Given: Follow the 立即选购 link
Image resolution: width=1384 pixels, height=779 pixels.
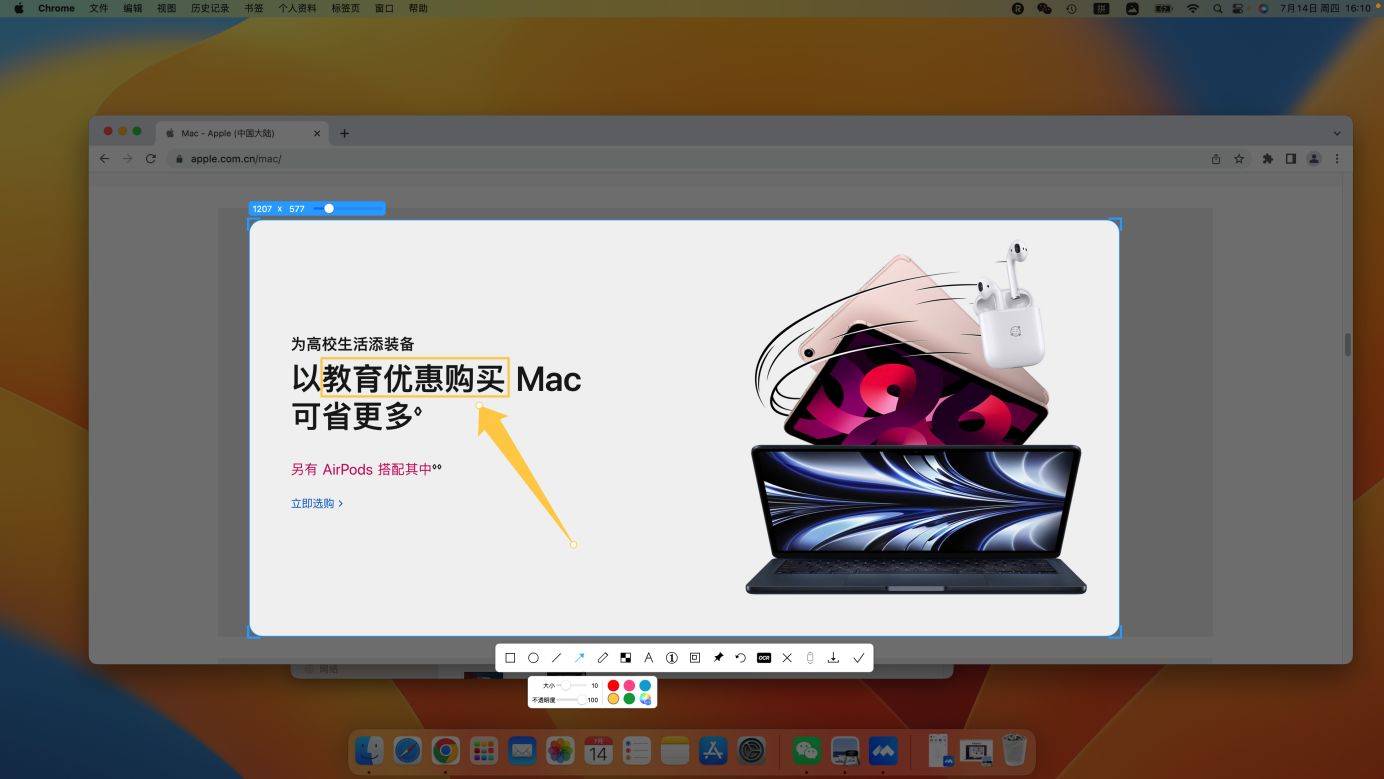Looking at the screenshot, I should point(317,504).
